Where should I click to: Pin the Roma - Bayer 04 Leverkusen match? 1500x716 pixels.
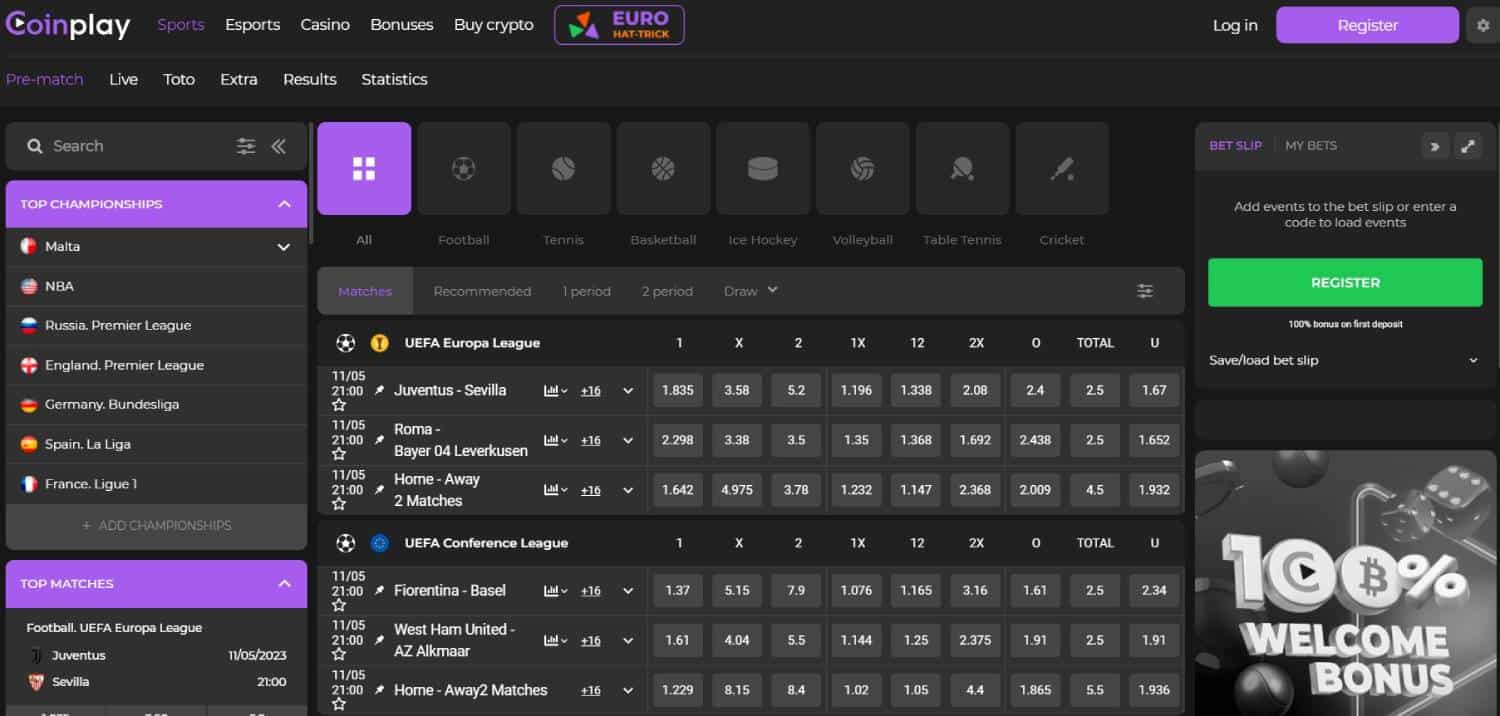379,440
